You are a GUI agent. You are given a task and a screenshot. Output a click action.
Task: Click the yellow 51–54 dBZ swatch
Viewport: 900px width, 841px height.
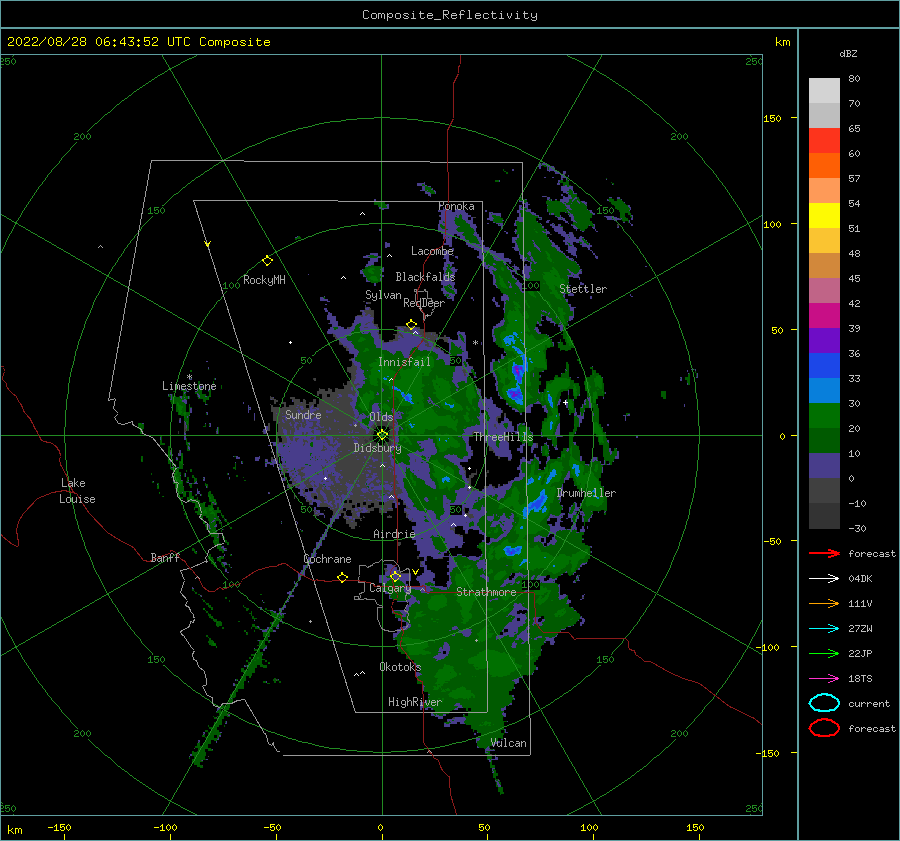click(x=824, y=216)
